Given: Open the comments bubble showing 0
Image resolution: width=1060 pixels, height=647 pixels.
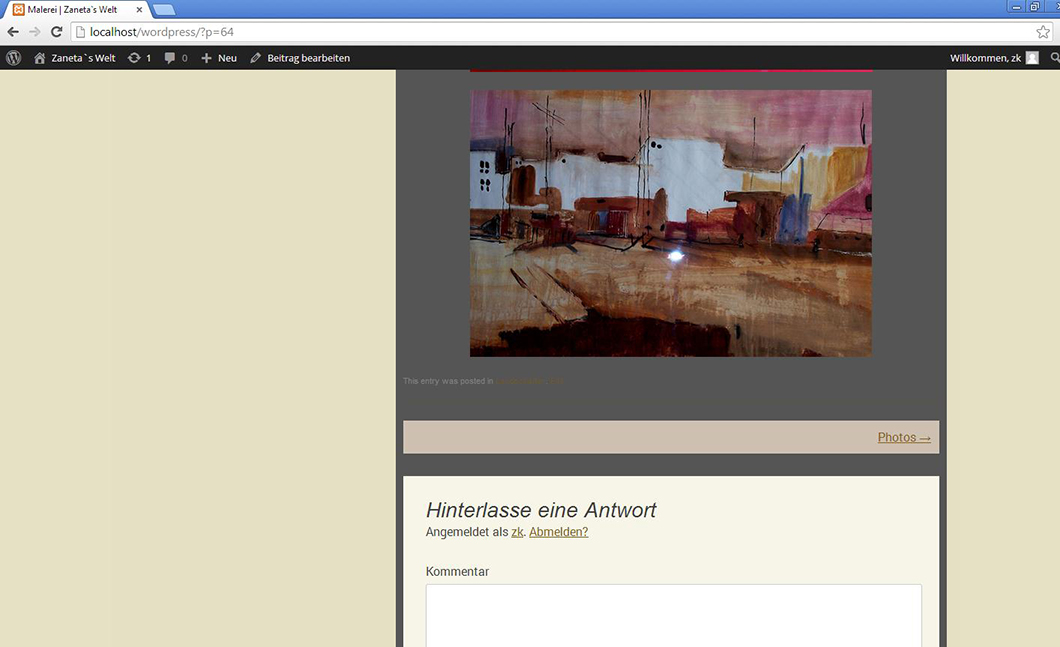Looking at the screenshot, I should 176,58.
